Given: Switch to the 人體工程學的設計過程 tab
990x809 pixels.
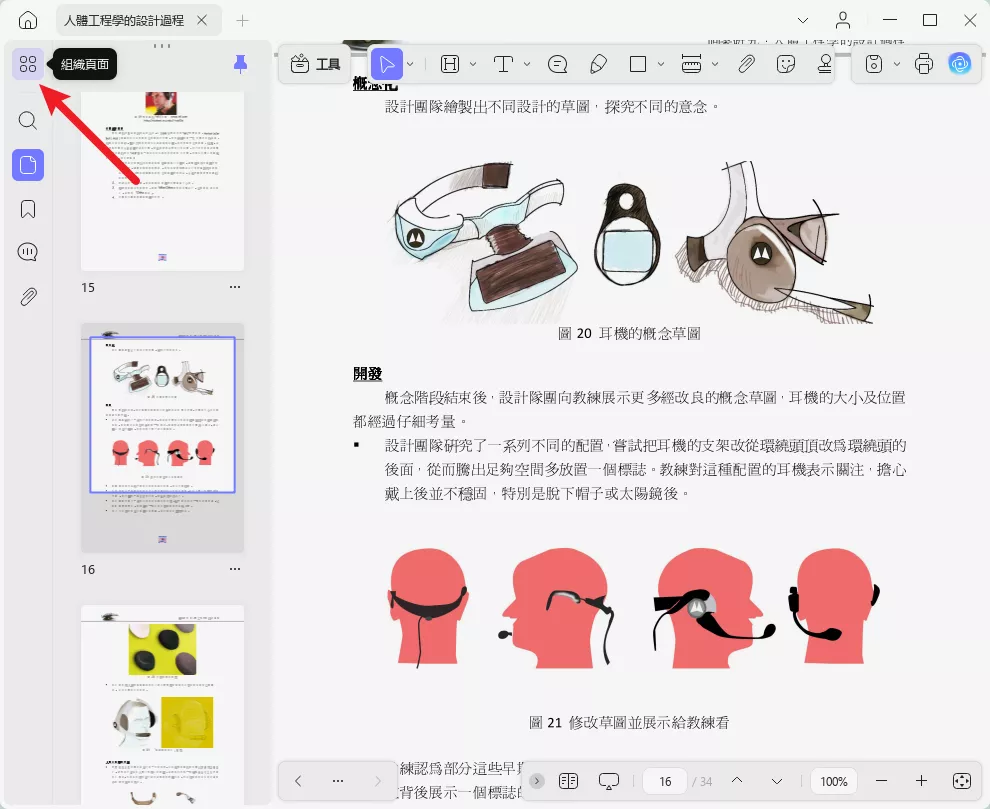Looking at the screenshot, I should tap(124, 20).
